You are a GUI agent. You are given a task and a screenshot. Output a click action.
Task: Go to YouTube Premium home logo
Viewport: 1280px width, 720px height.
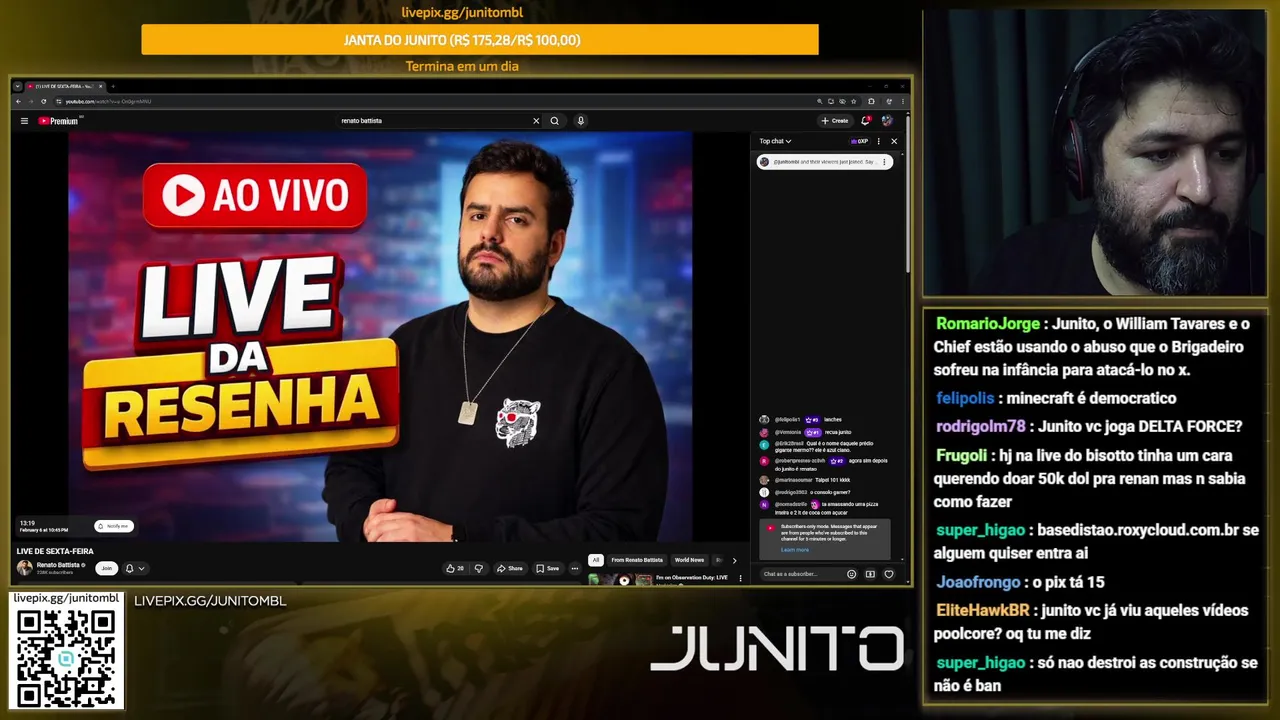click(60, 121)
